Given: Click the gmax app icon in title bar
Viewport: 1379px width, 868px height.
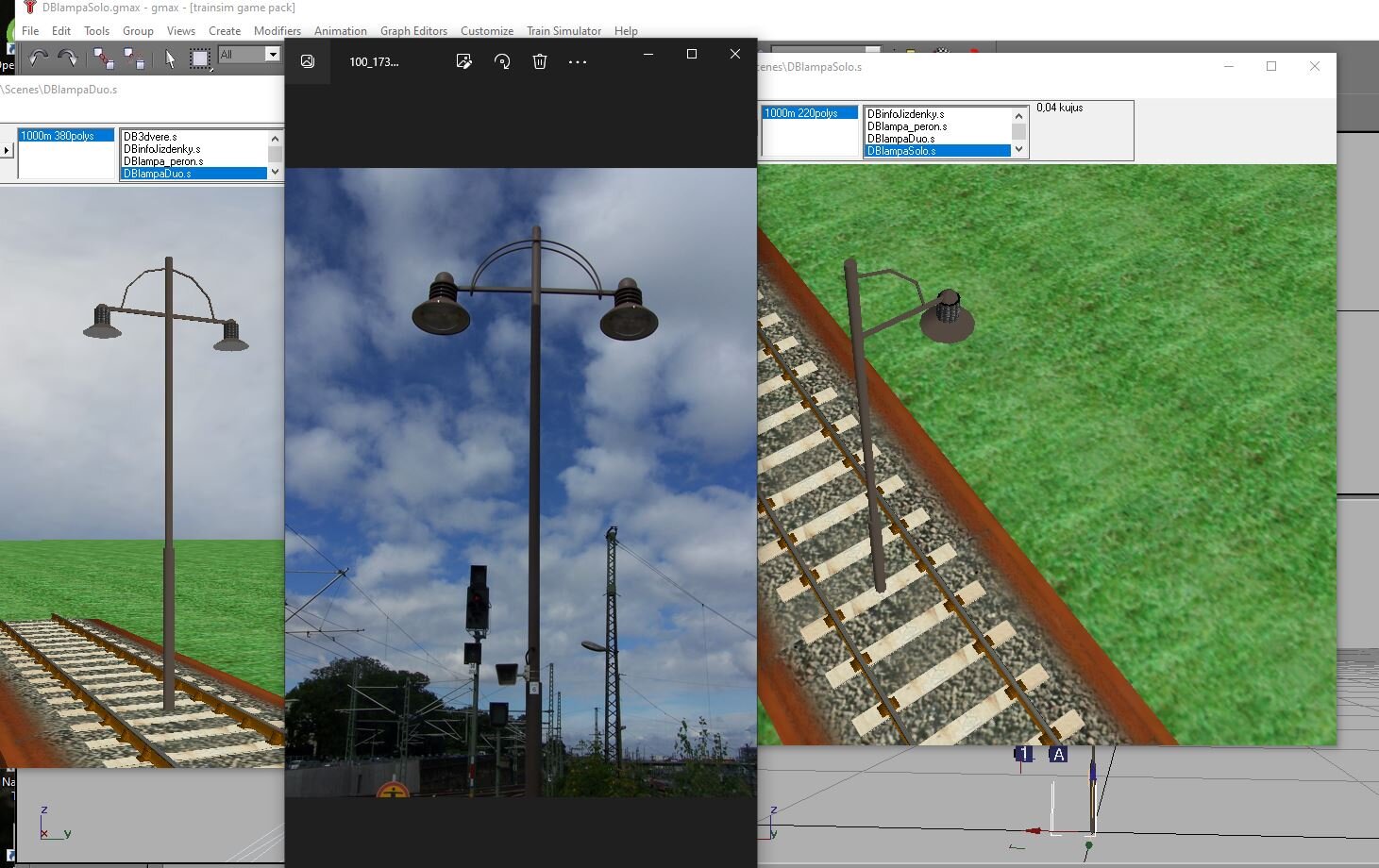Looking at the screenshot, I should [29, 8].
